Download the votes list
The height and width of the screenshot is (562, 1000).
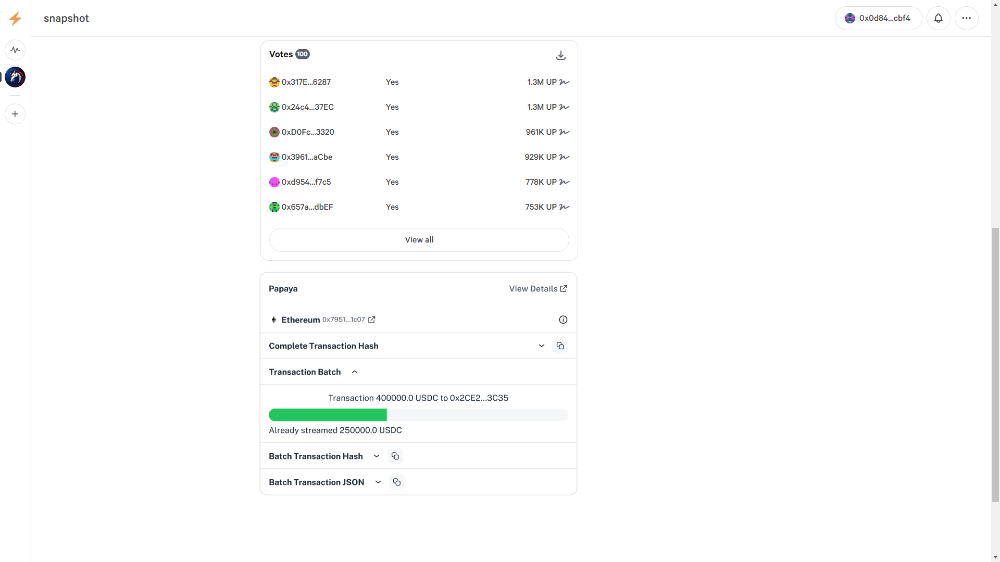tap(561, 55)
